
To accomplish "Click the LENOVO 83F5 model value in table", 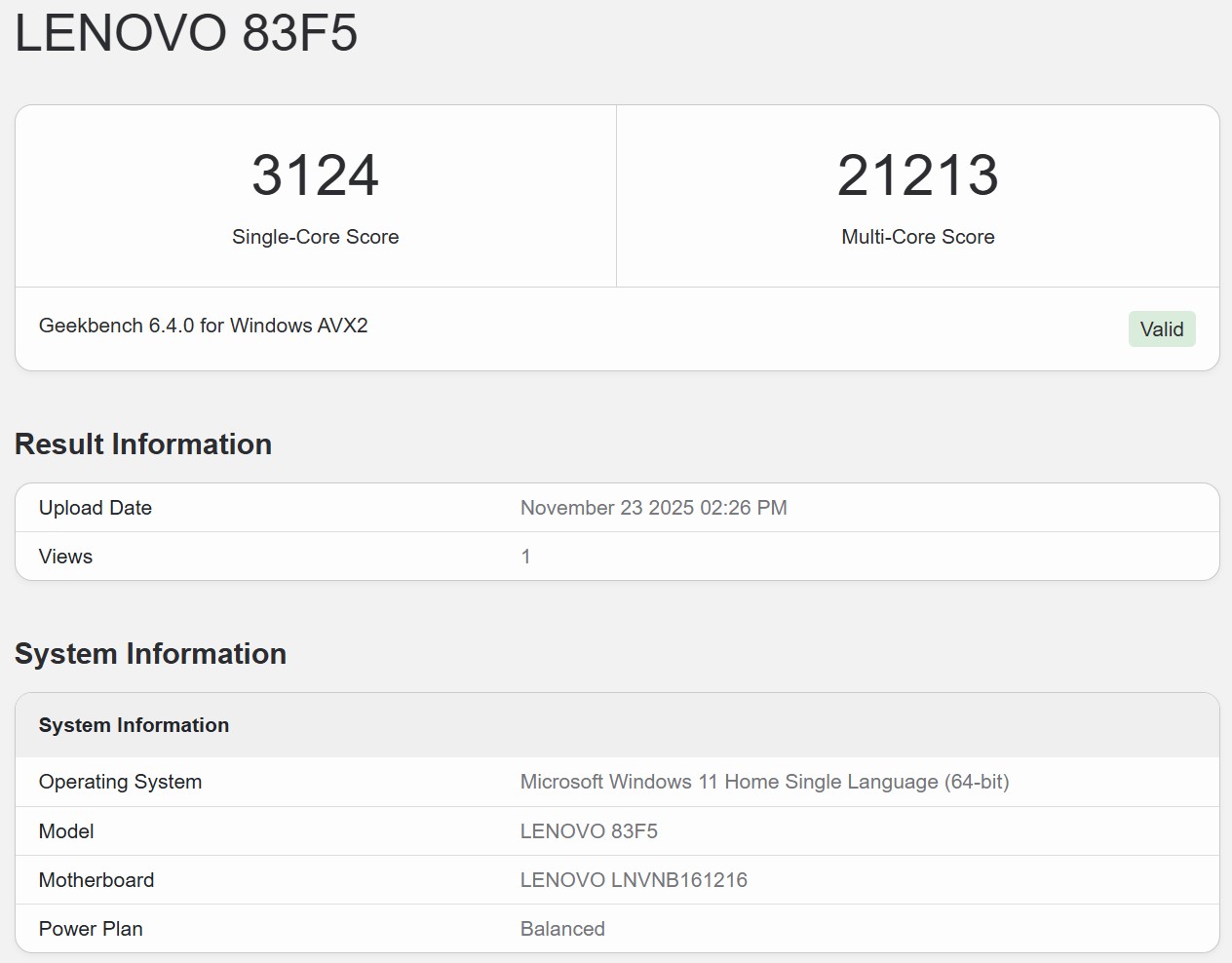I will coord(589,831).
